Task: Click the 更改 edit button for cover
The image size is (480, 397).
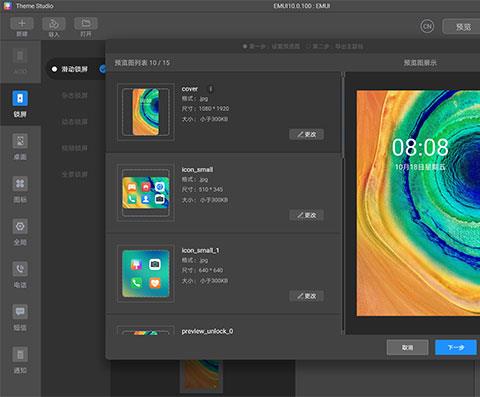Action: pyautogui.click(x=307, y=134)
